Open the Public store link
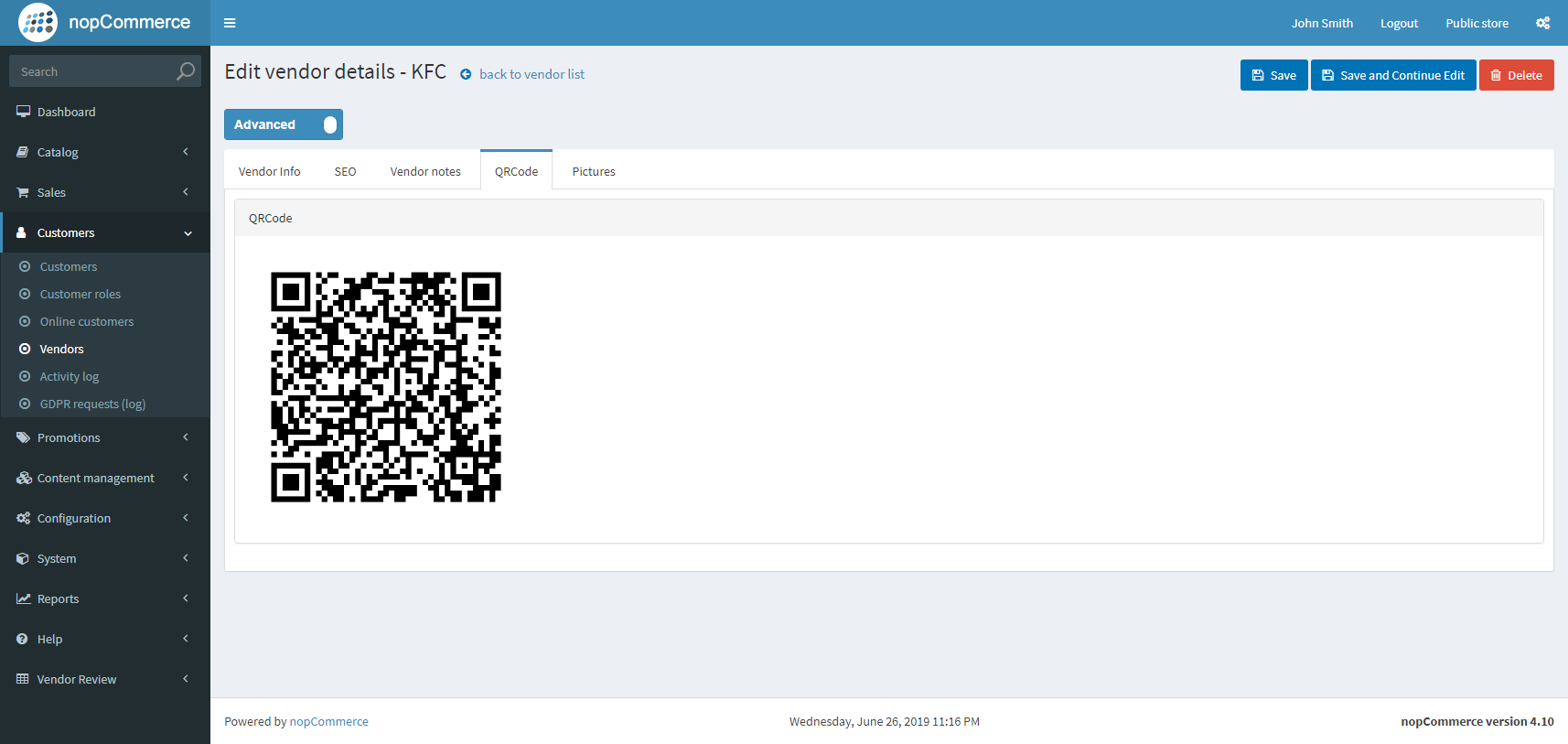Screen dimensions: 1568x744 pyautogui.click(x=1477, y=23)
